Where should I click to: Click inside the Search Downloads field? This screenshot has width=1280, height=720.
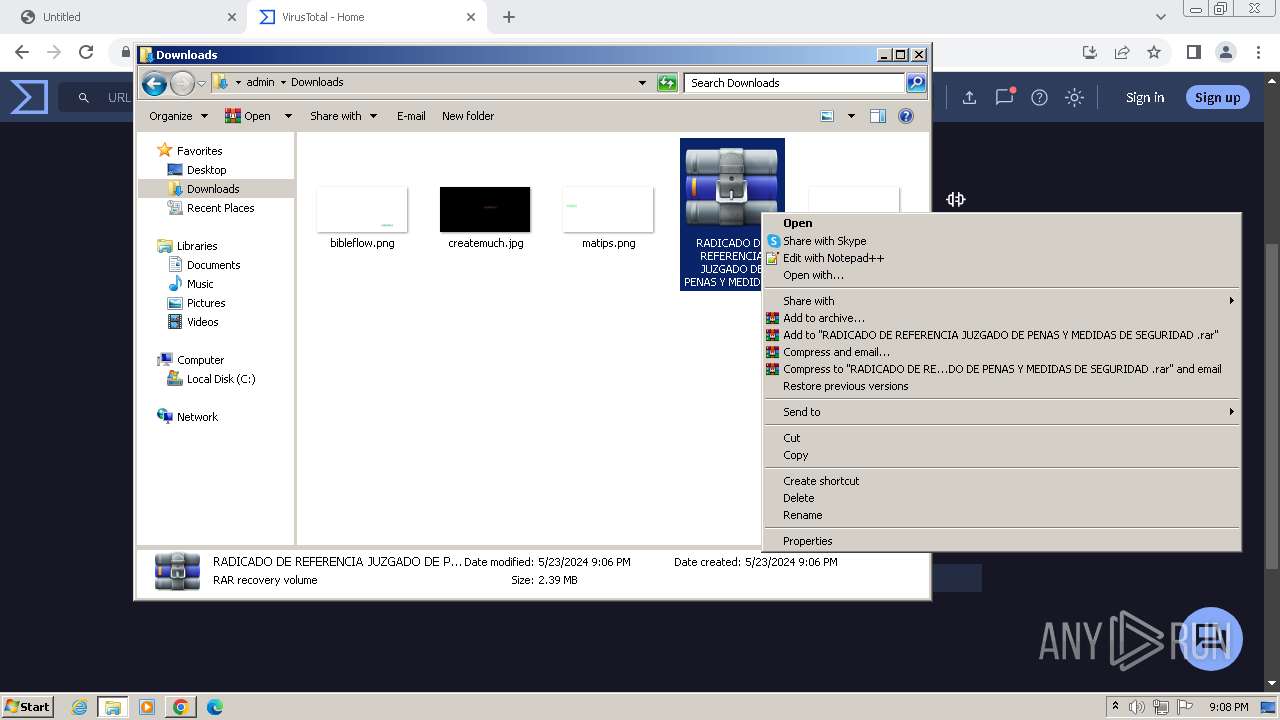794,83
